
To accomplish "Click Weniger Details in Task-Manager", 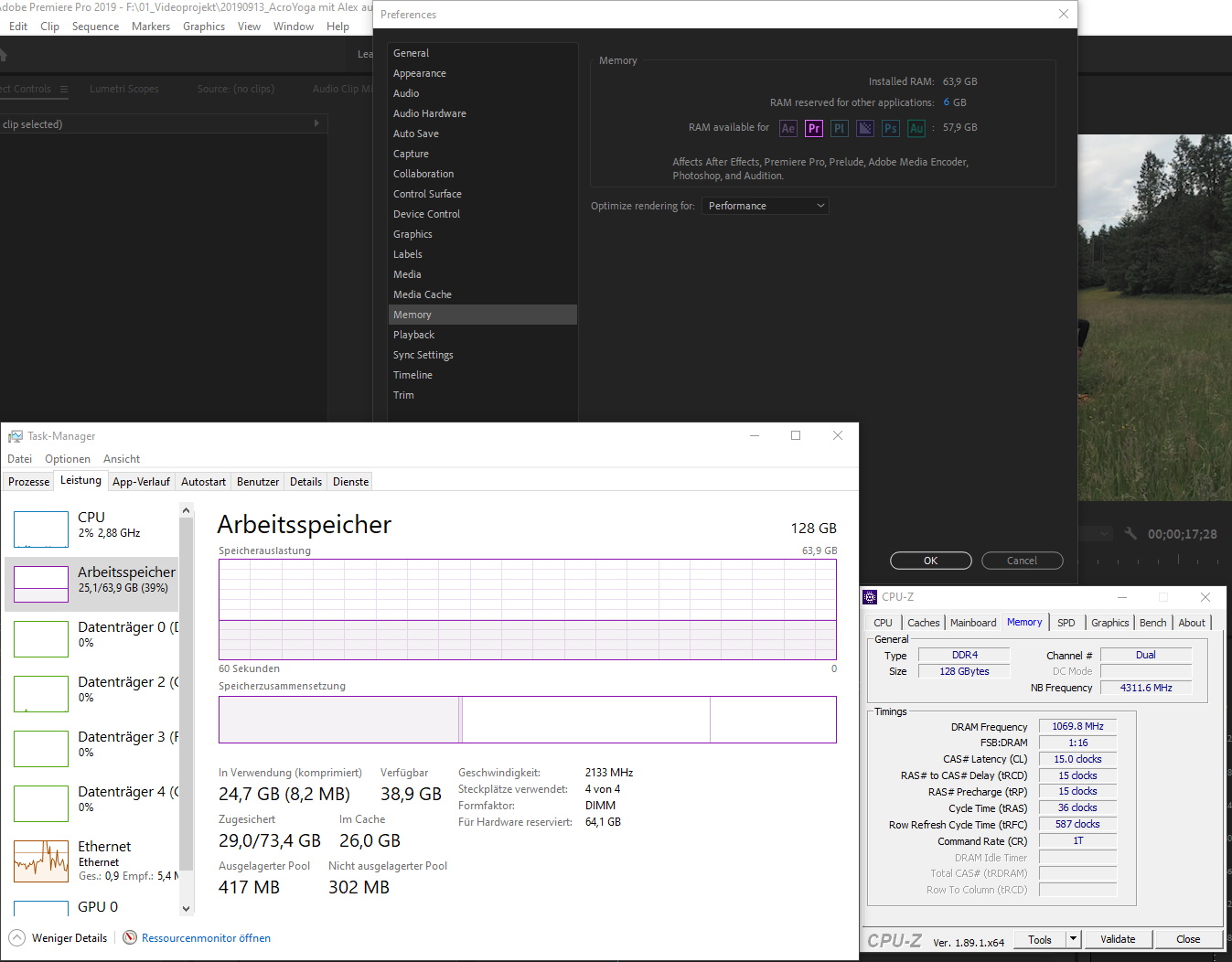I will click(x=70, y=938).
